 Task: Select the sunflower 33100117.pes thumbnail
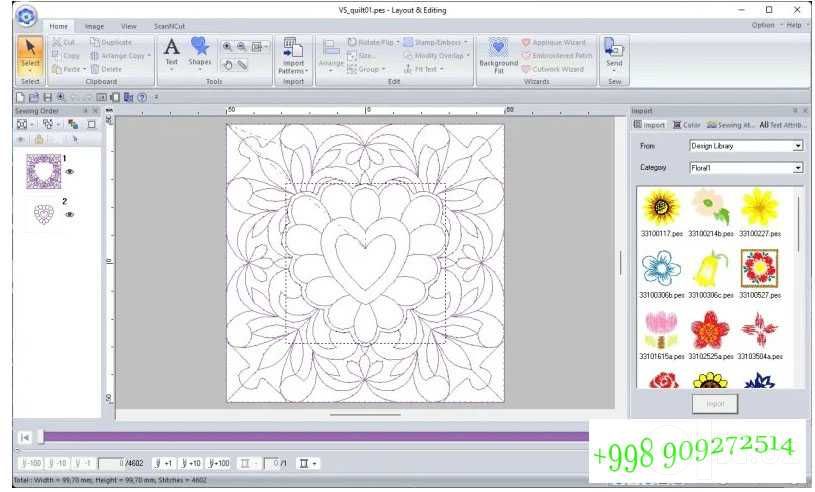[x=661, y=214]
